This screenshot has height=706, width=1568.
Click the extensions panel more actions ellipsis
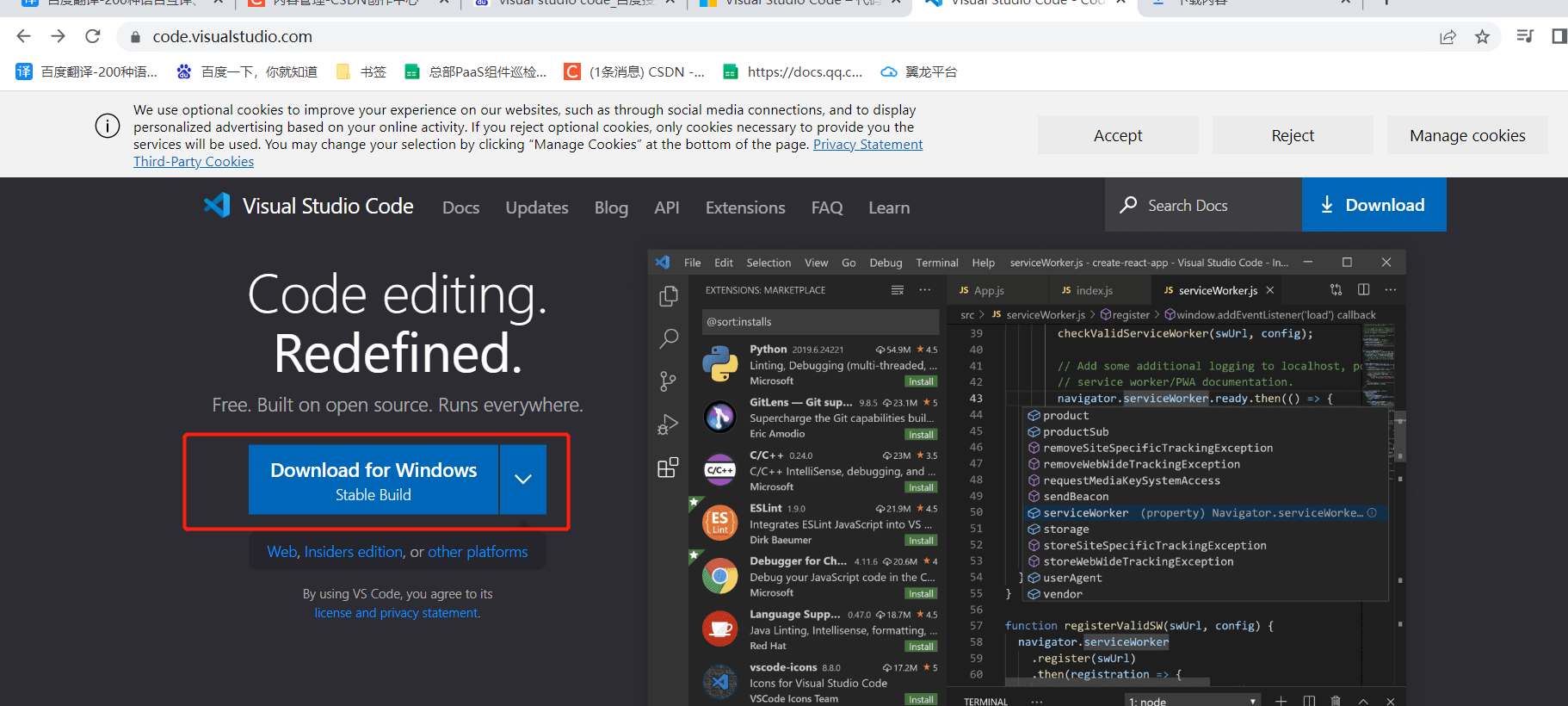[x=925, y=290]
